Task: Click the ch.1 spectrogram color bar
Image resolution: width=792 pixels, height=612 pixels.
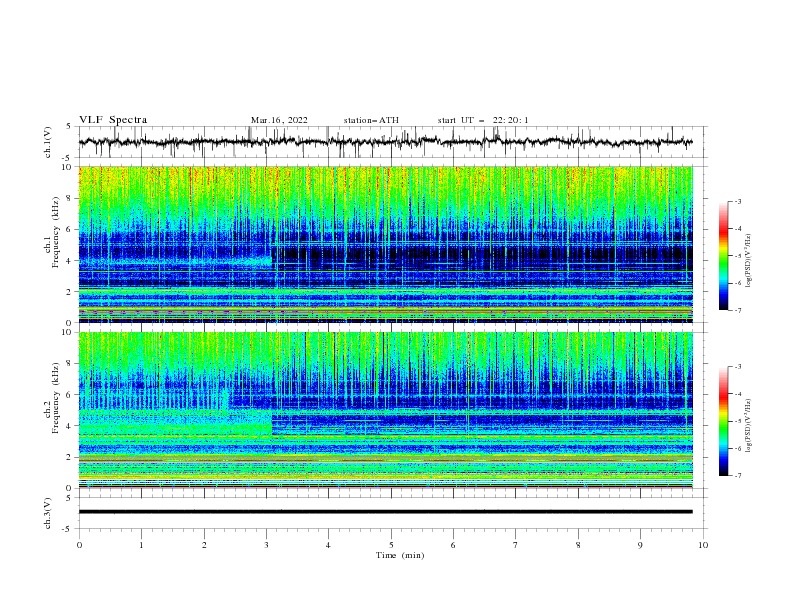Action: coord(723,256)
